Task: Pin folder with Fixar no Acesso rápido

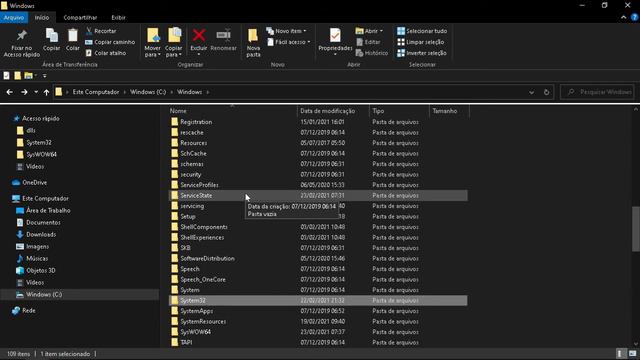Action: [x=22, y=43]
